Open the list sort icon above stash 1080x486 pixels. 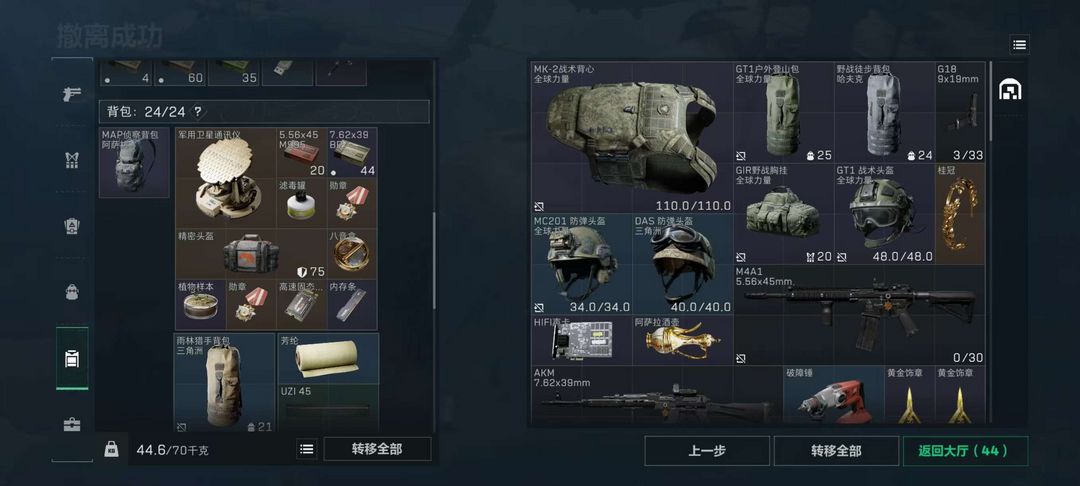pyautogui.click(x=1019, y=45)
